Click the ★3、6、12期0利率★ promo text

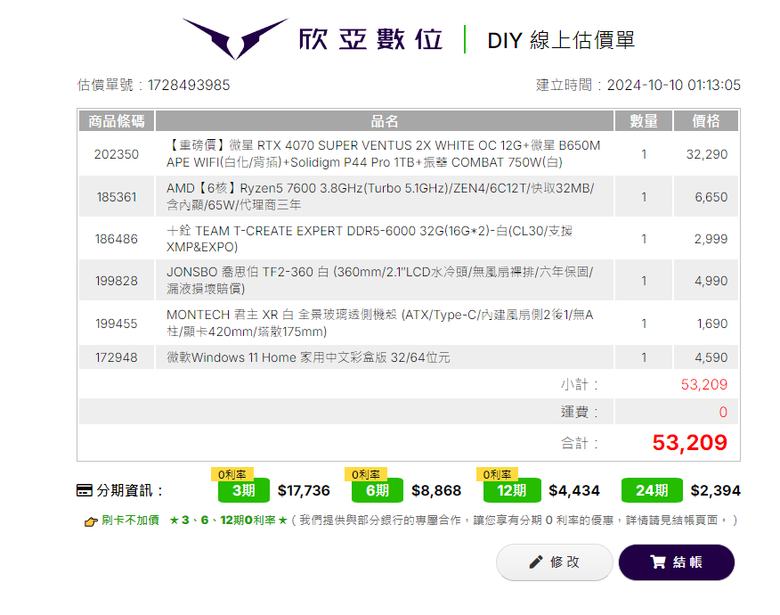(228, 520)
